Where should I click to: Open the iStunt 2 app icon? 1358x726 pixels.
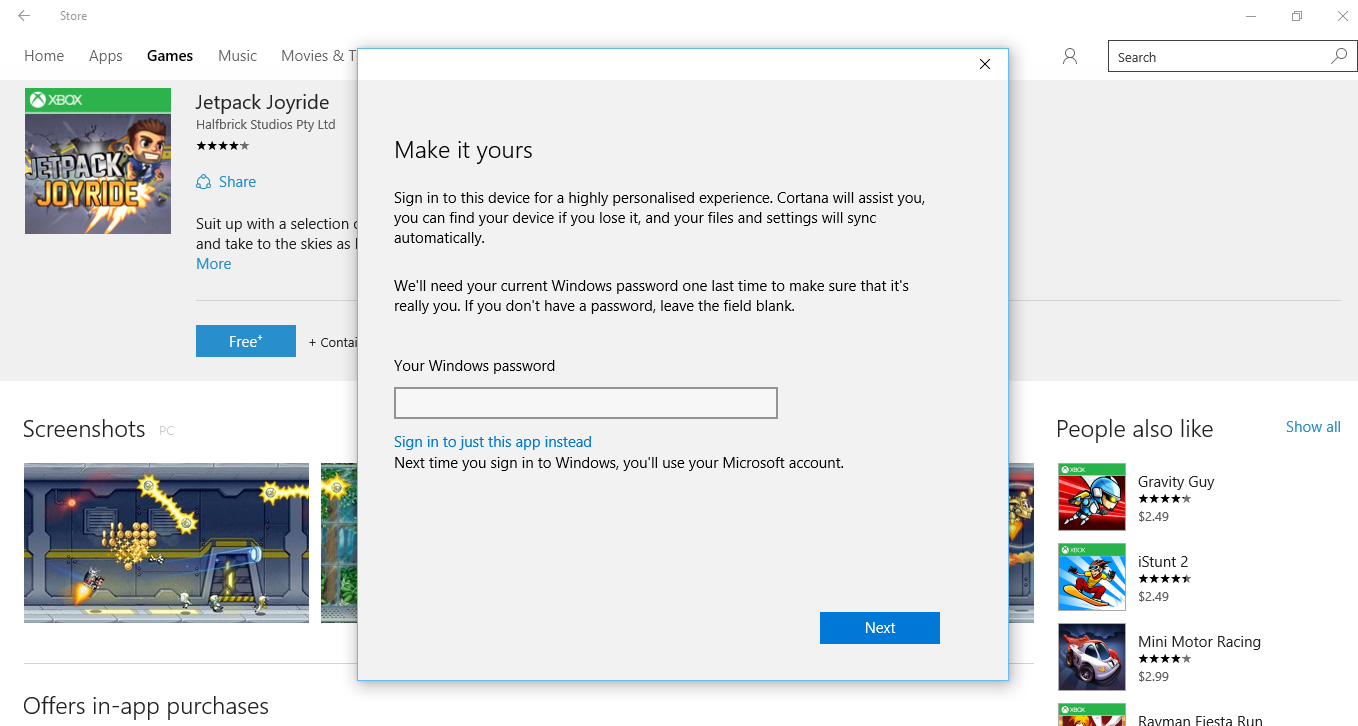click(x=1092, y=577)
